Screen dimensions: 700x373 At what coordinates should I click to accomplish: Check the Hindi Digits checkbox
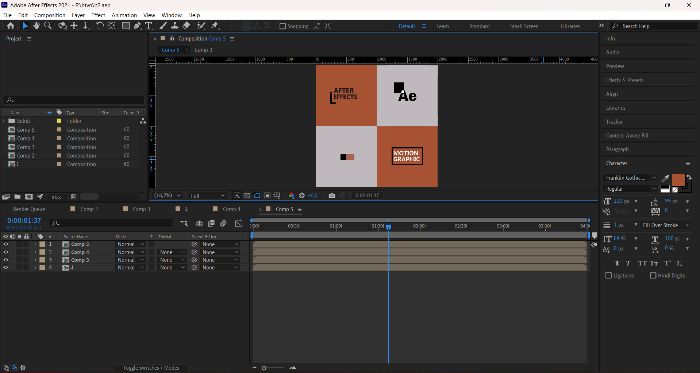point(653,276)
